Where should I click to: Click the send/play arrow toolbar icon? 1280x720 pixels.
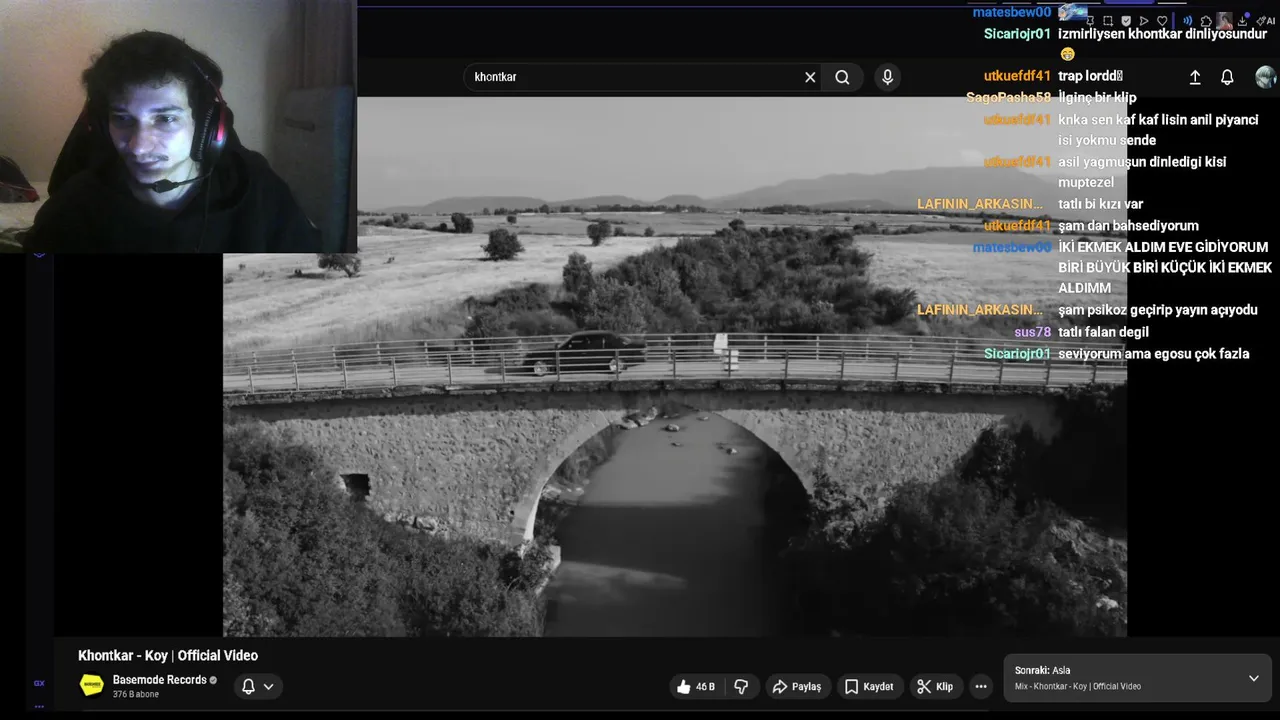point(1144,21)
